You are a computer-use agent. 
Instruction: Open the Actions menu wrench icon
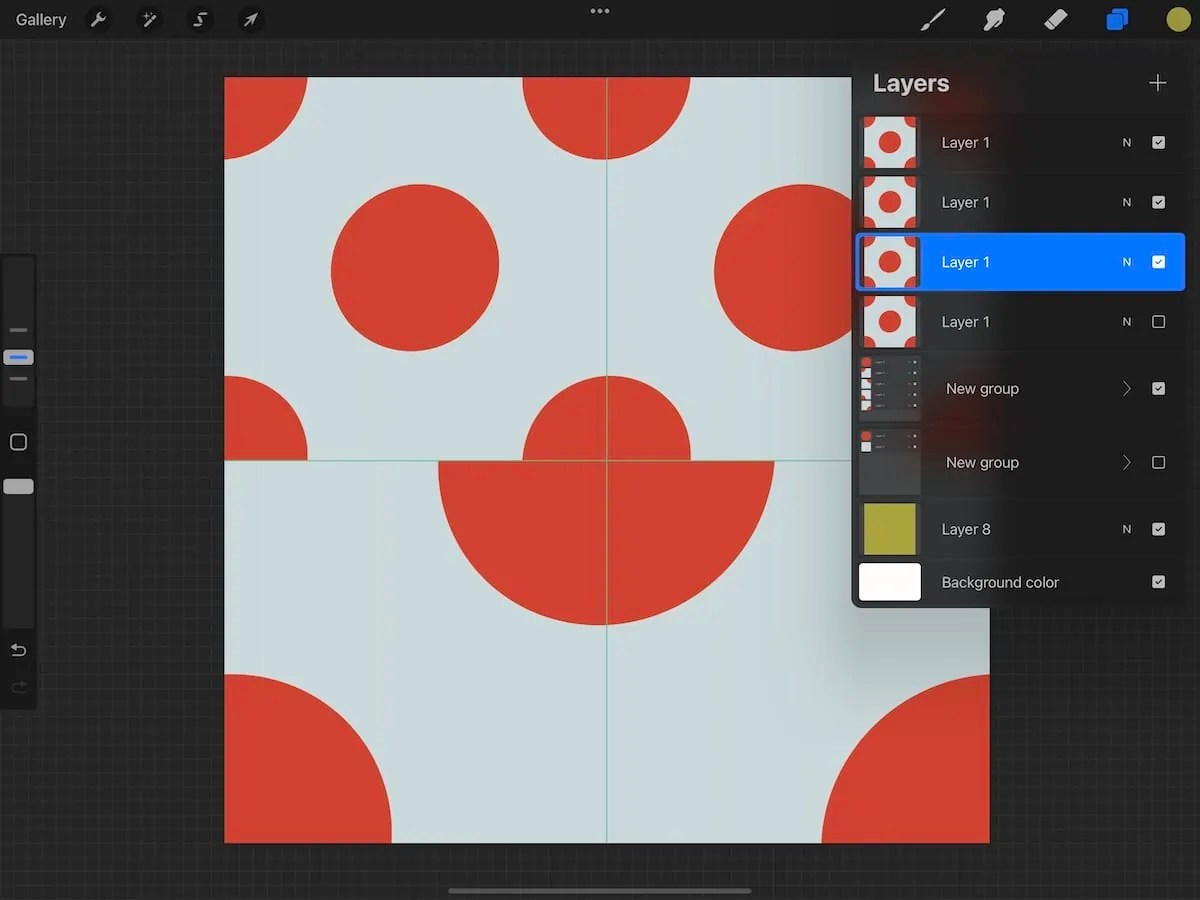click(98, 19)
